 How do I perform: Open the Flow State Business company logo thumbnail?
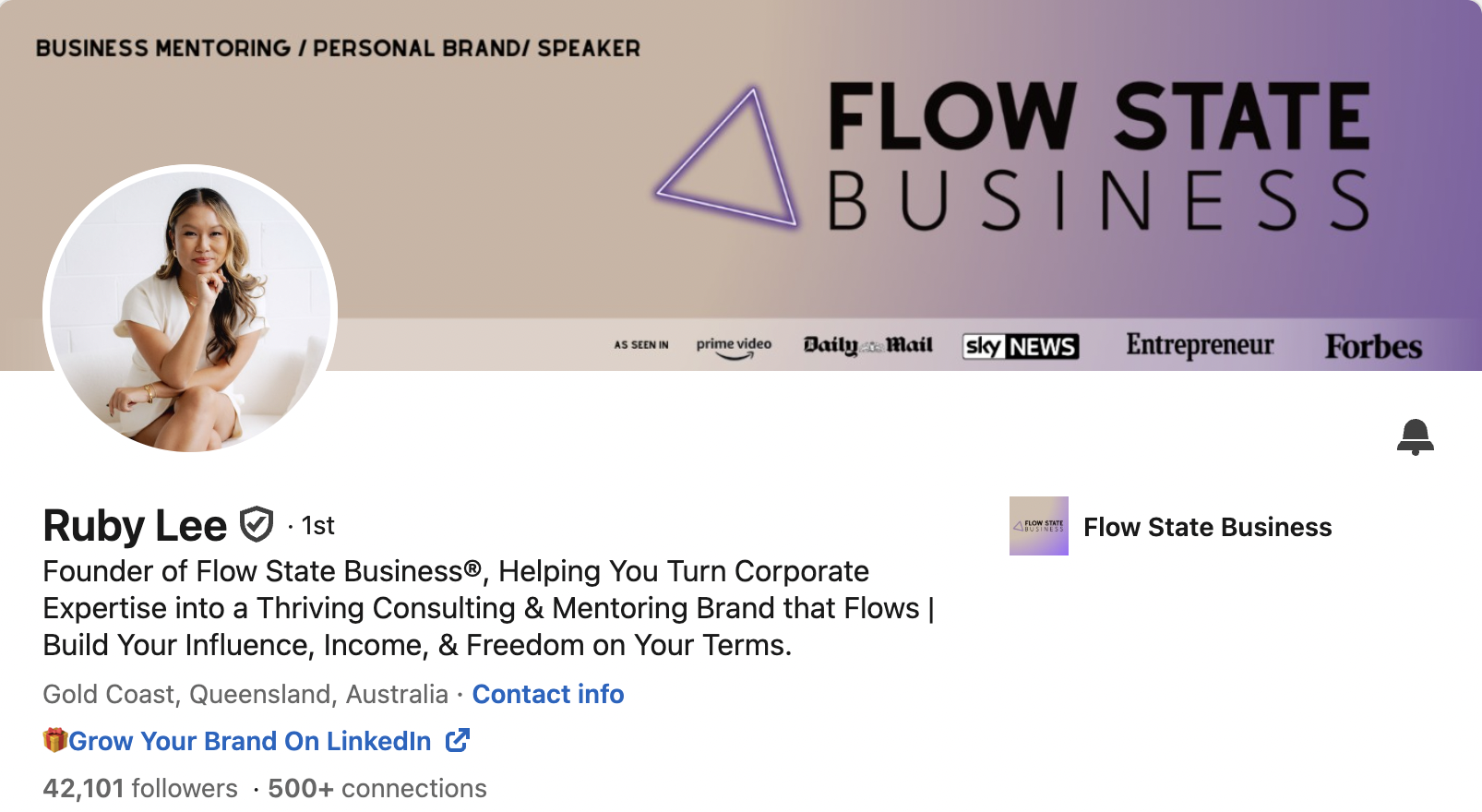coord(1039,526)
